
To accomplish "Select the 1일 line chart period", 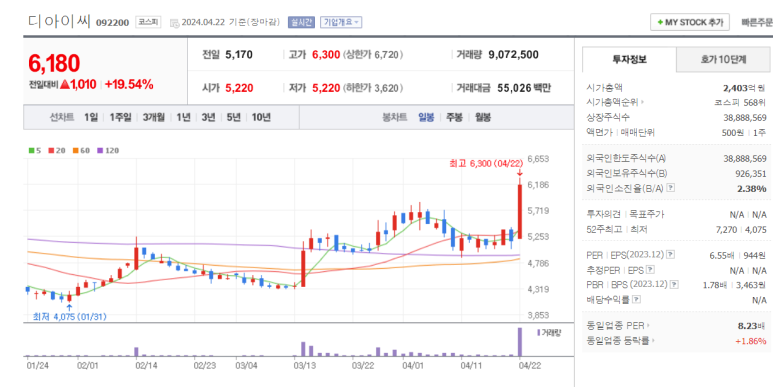I will 91,117.
